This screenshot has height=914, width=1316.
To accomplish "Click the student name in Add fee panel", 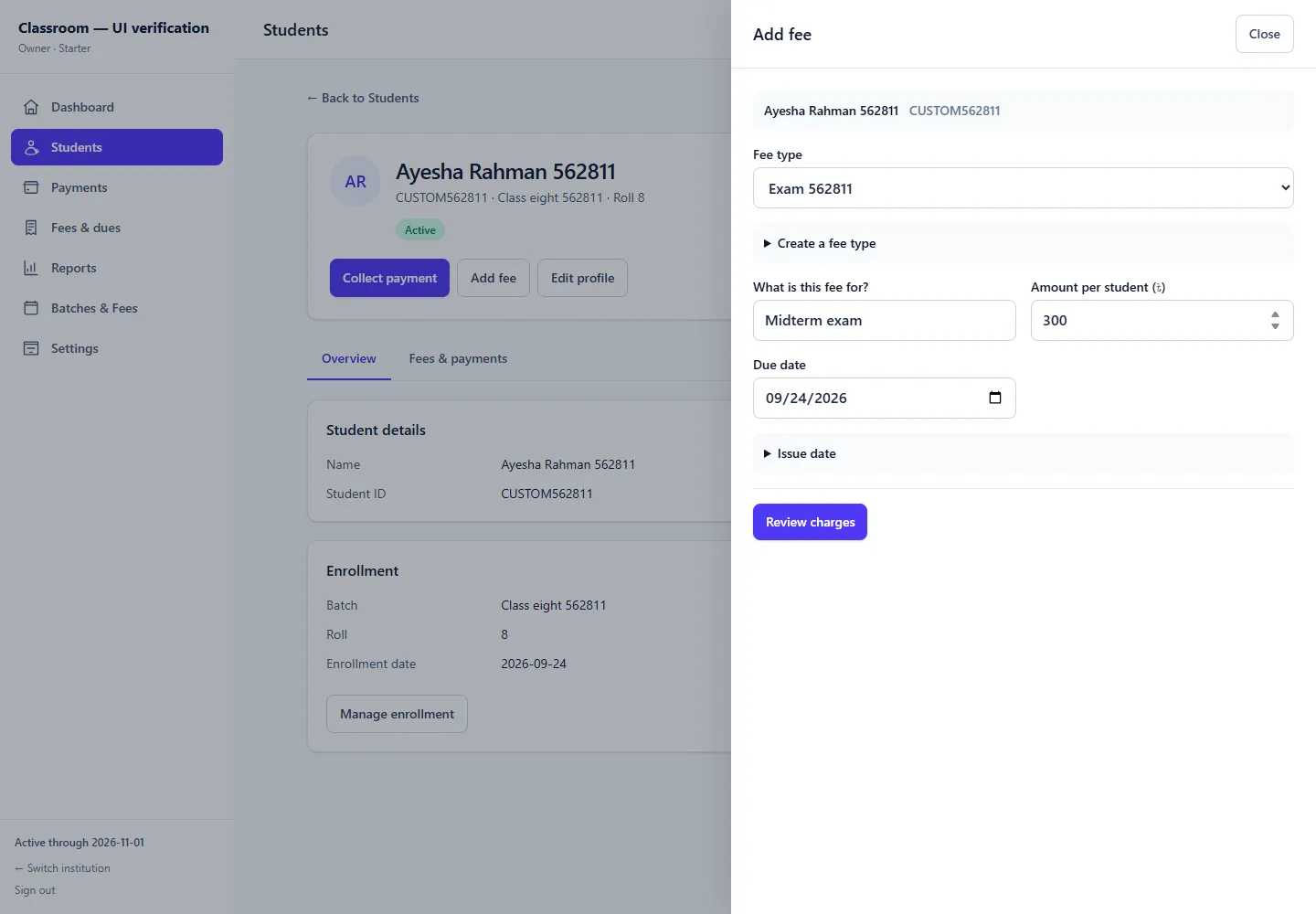I will point(831,111).
